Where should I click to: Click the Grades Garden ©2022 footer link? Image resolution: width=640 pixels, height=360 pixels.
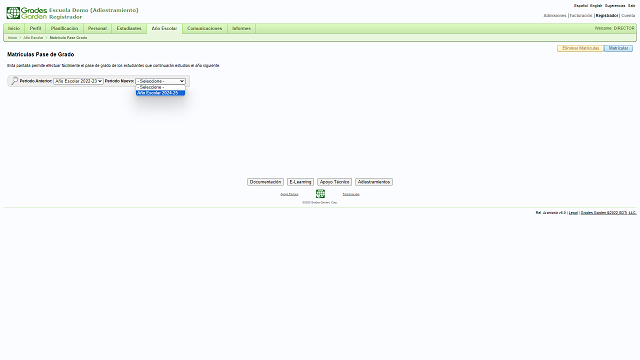coord(608,213)
